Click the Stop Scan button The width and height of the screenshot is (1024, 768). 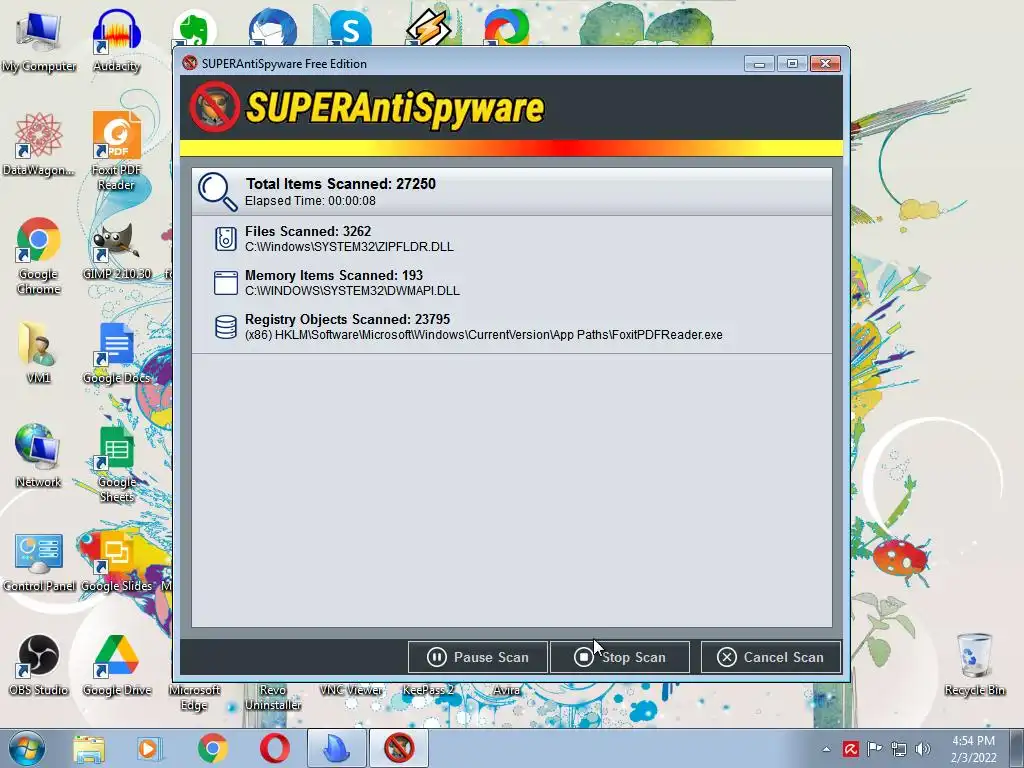click(x=620, y=657)
